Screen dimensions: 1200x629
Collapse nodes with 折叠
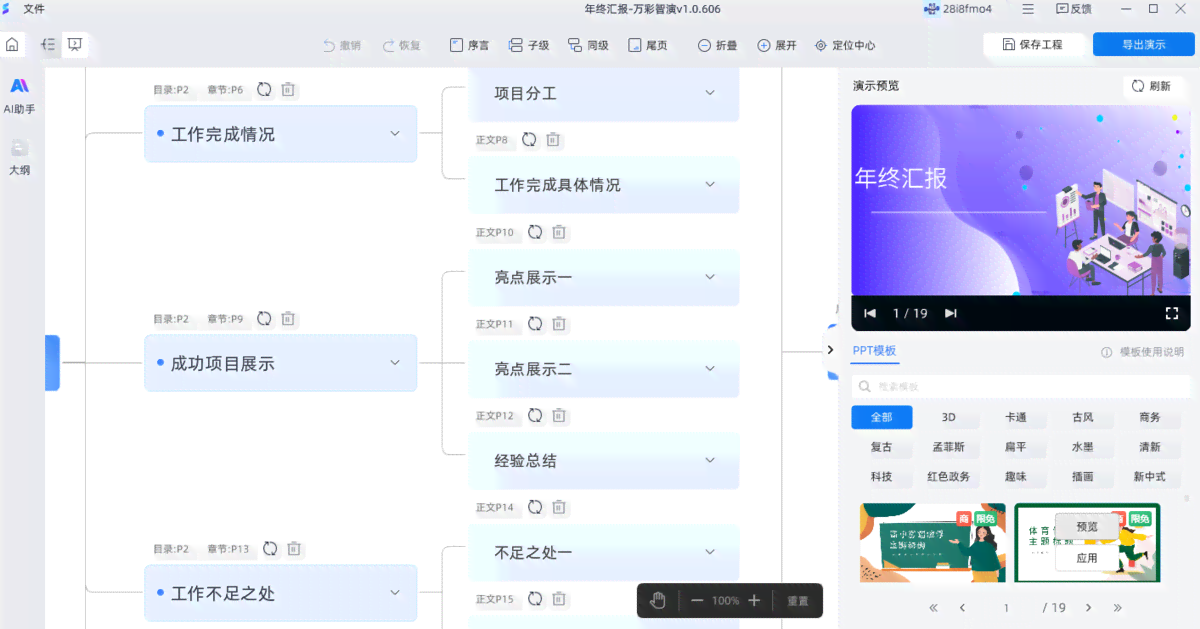click(717, 45)
